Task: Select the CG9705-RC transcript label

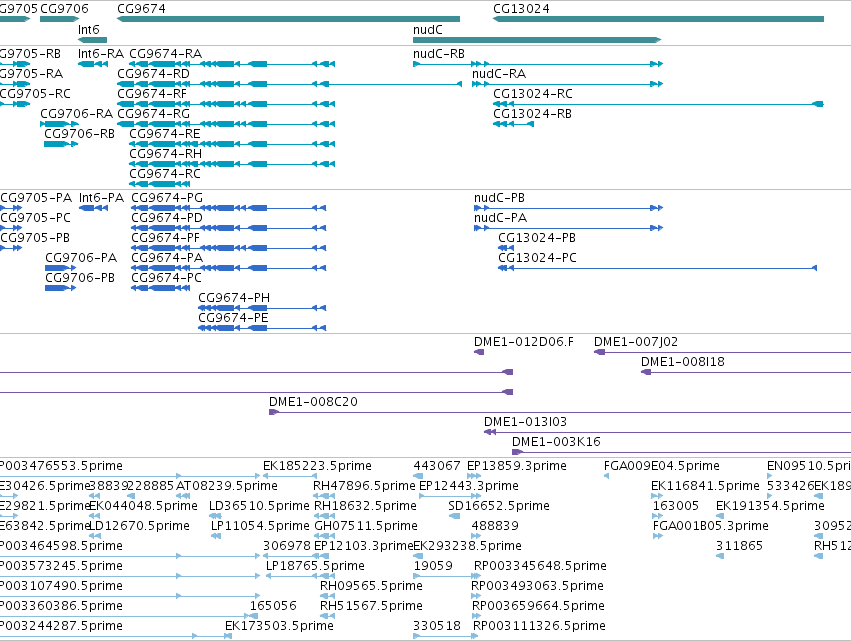Action: coord(35,94)
